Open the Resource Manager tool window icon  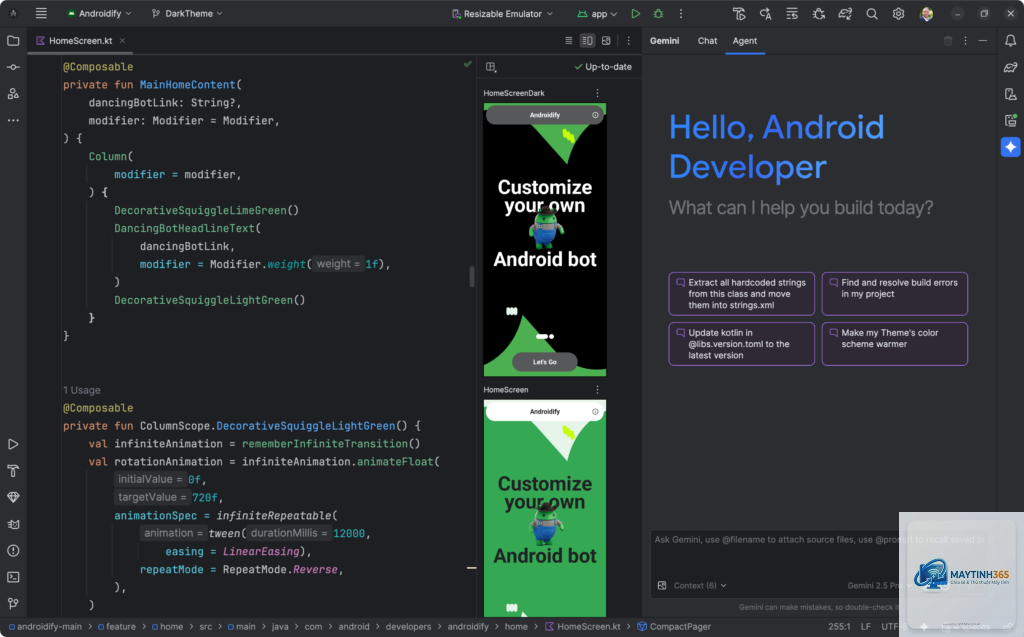coord(13,93)
